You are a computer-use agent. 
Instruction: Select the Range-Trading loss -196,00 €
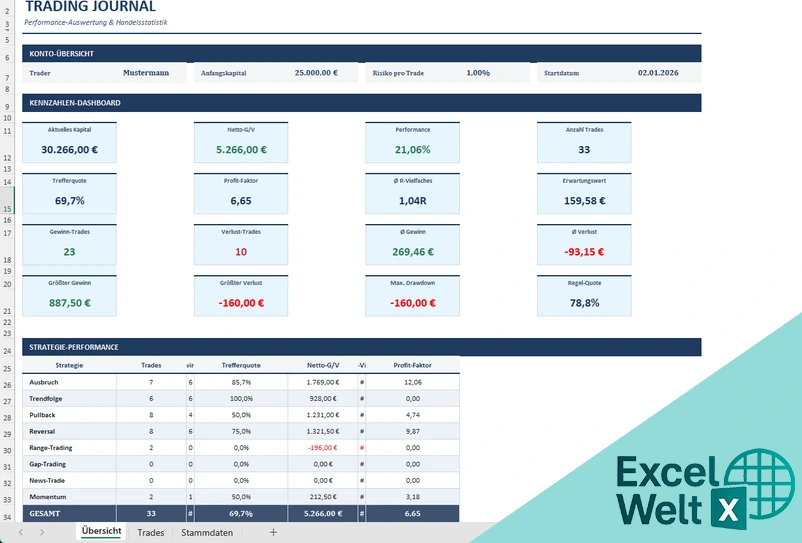pos(323,447)
